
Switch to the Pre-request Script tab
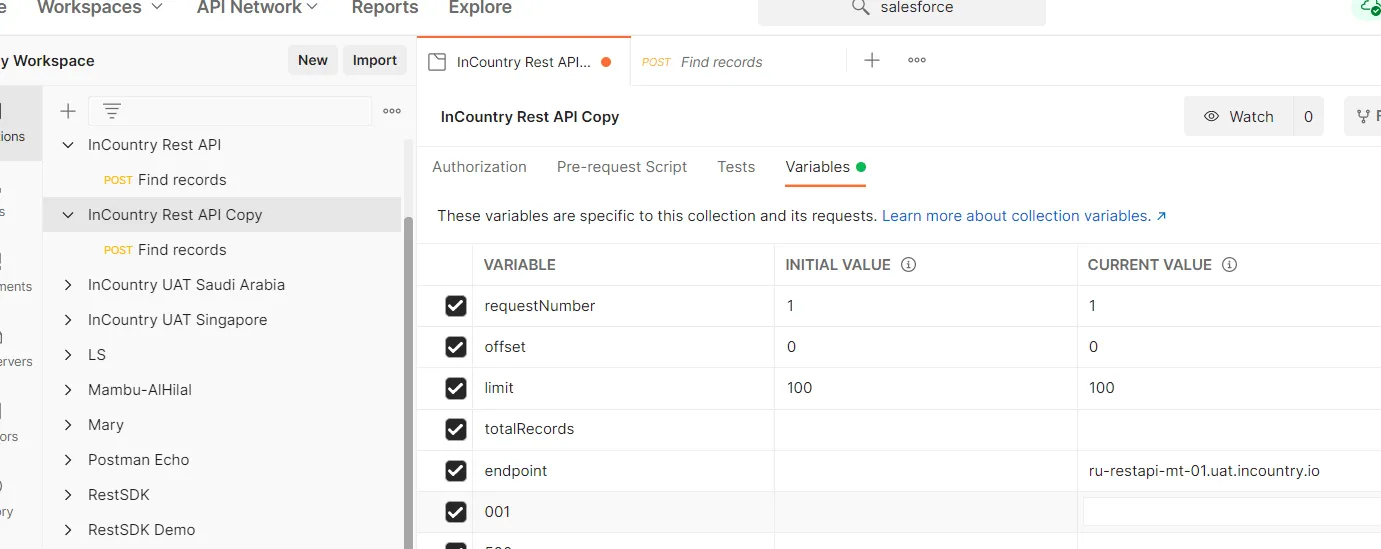[x=622, y=167]
